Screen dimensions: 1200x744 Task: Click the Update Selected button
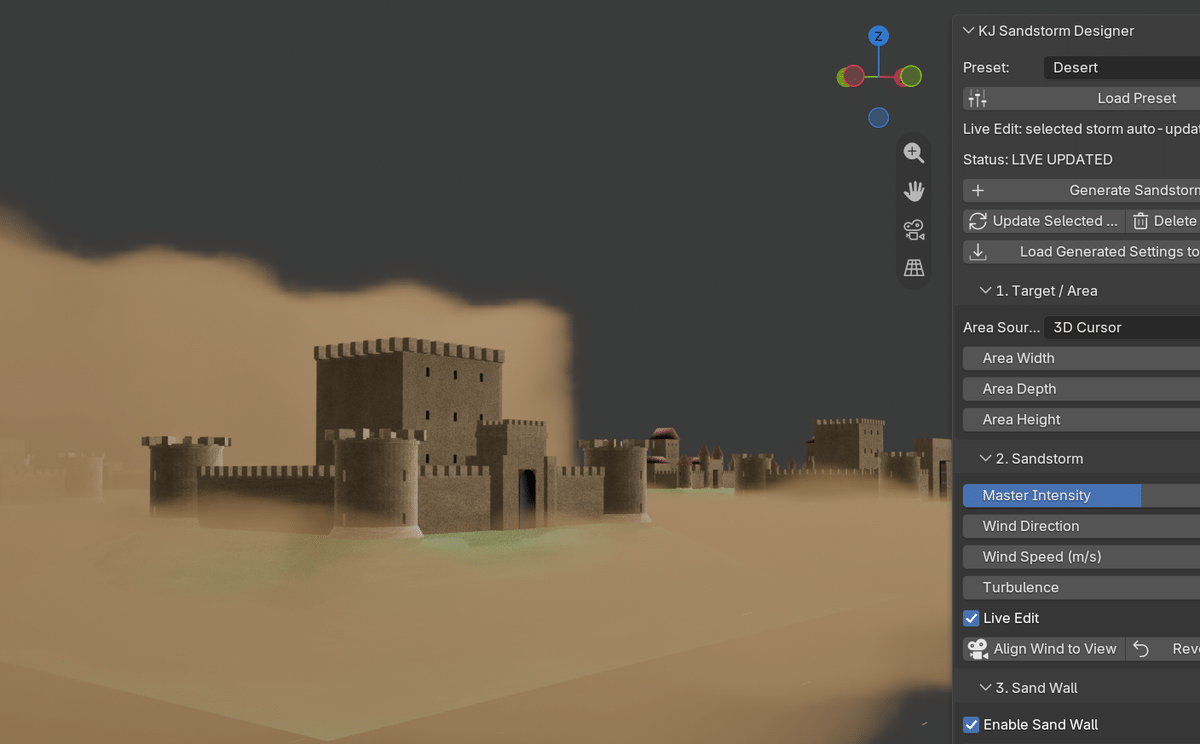point(1044,221)
